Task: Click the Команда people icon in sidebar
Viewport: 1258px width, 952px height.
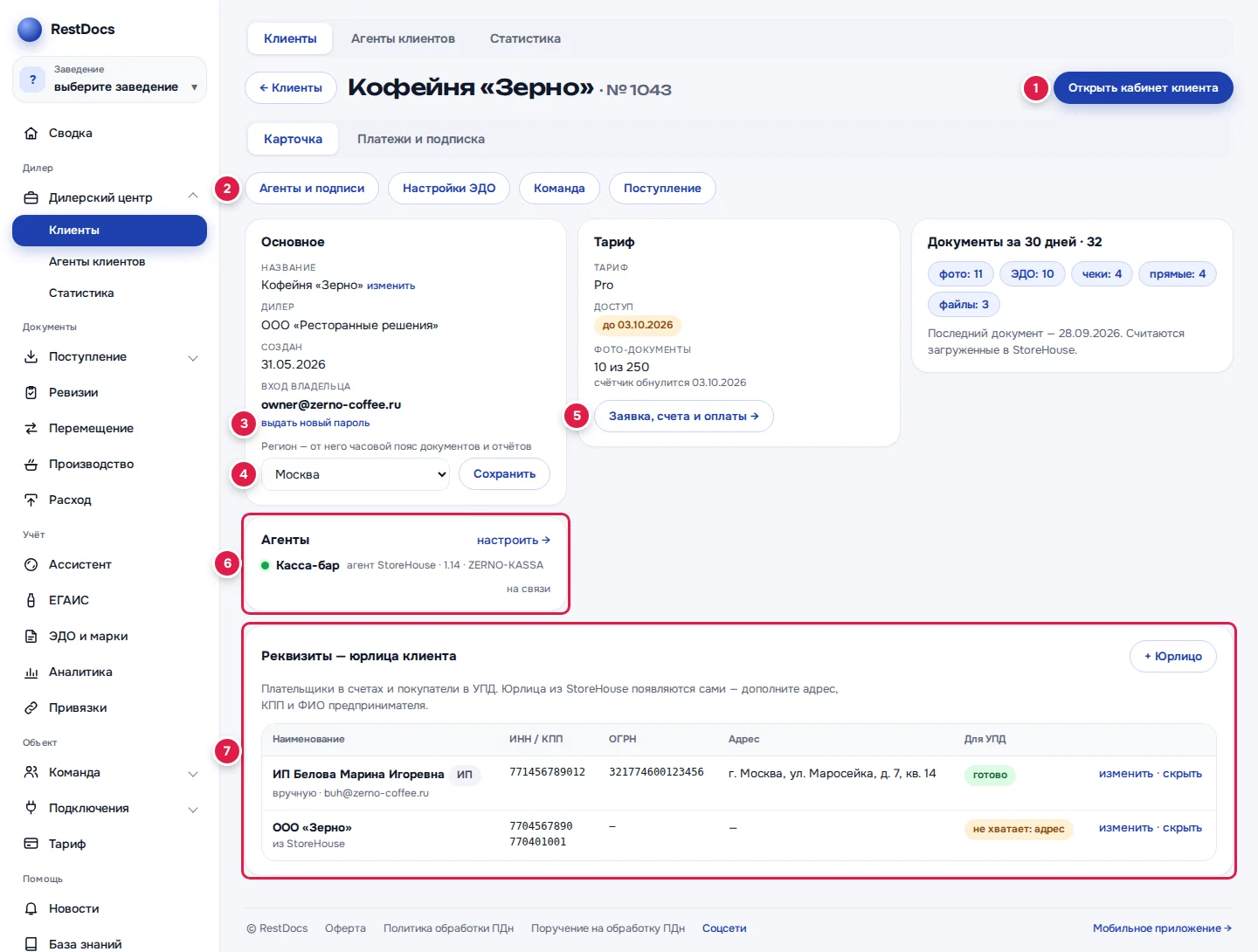Action: coord(31,773)
